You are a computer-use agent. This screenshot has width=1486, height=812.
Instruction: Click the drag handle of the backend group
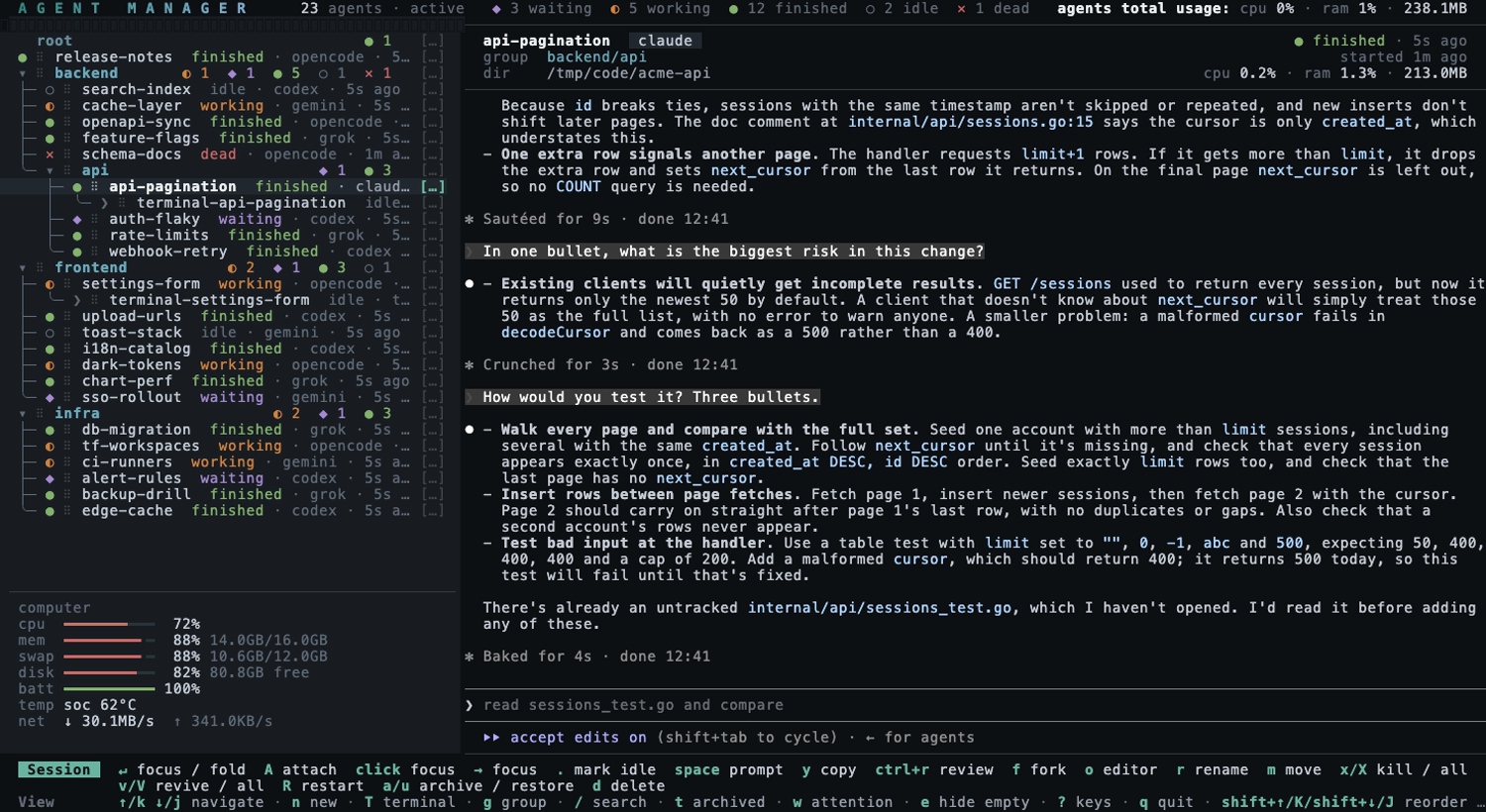tap(41, 73)
